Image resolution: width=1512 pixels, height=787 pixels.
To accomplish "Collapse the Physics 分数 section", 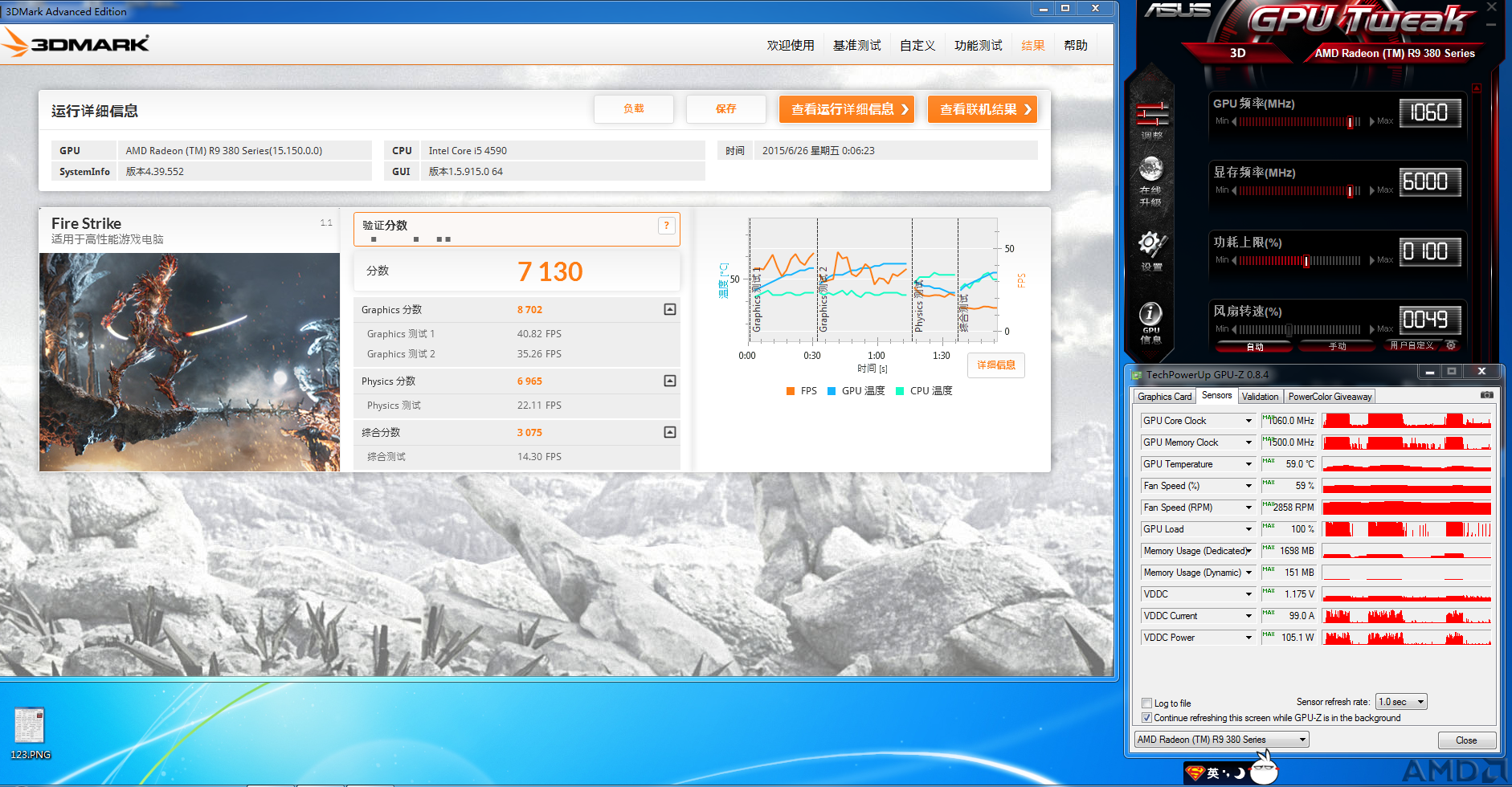I will [x=670, y=381].
